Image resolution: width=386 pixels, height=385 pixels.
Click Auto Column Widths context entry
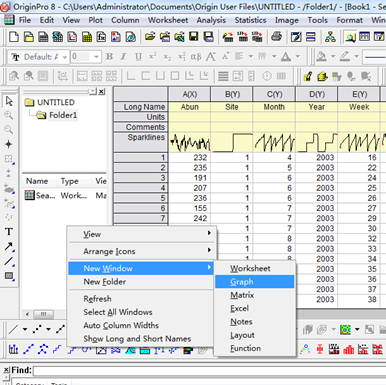pyautogui.click(x=141, y=325)
